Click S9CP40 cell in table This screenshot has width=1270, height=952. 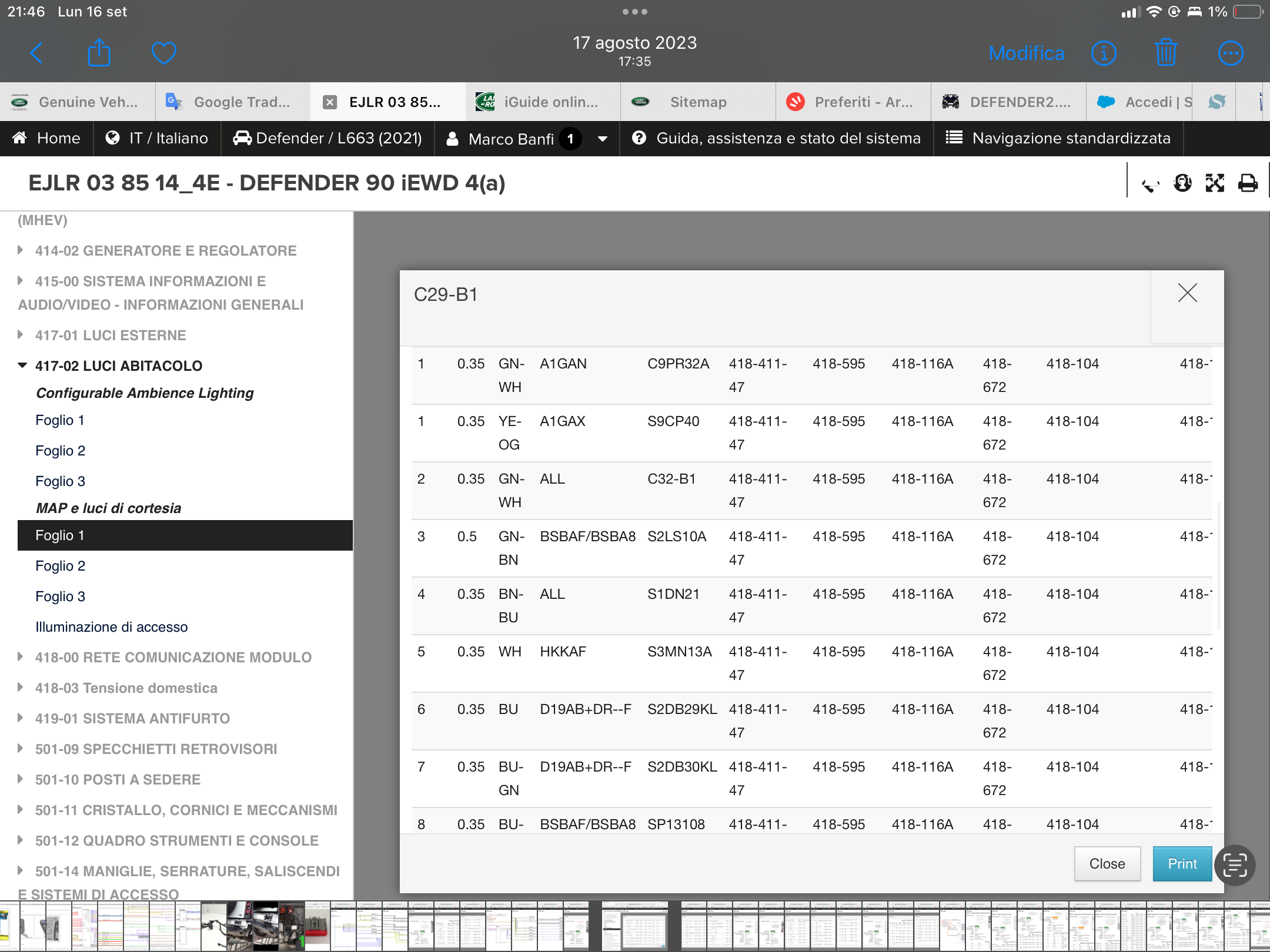[674, 421]
